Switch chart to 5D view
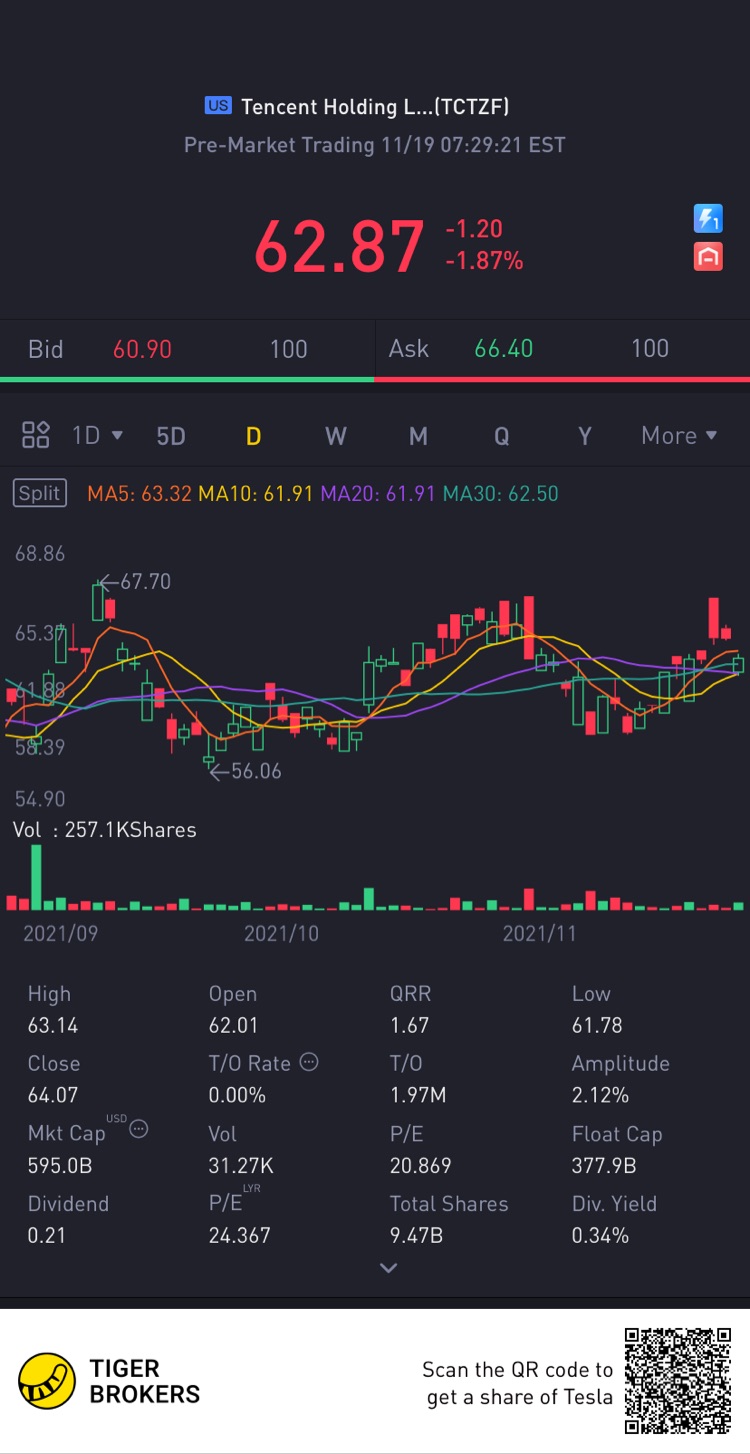This screenshot has width=750, height=1454. (x=171, y=436)
